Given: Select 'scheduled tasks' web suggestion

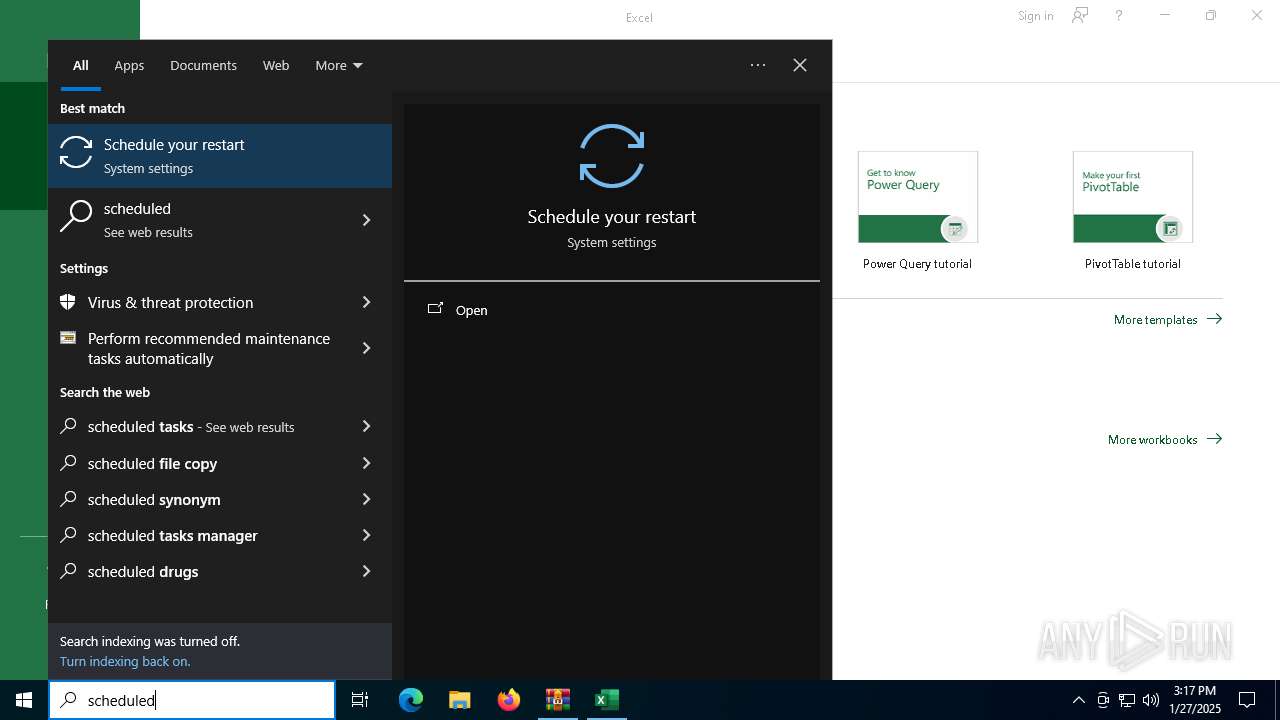Looking at the screenshot, I should tap(220, 426).
